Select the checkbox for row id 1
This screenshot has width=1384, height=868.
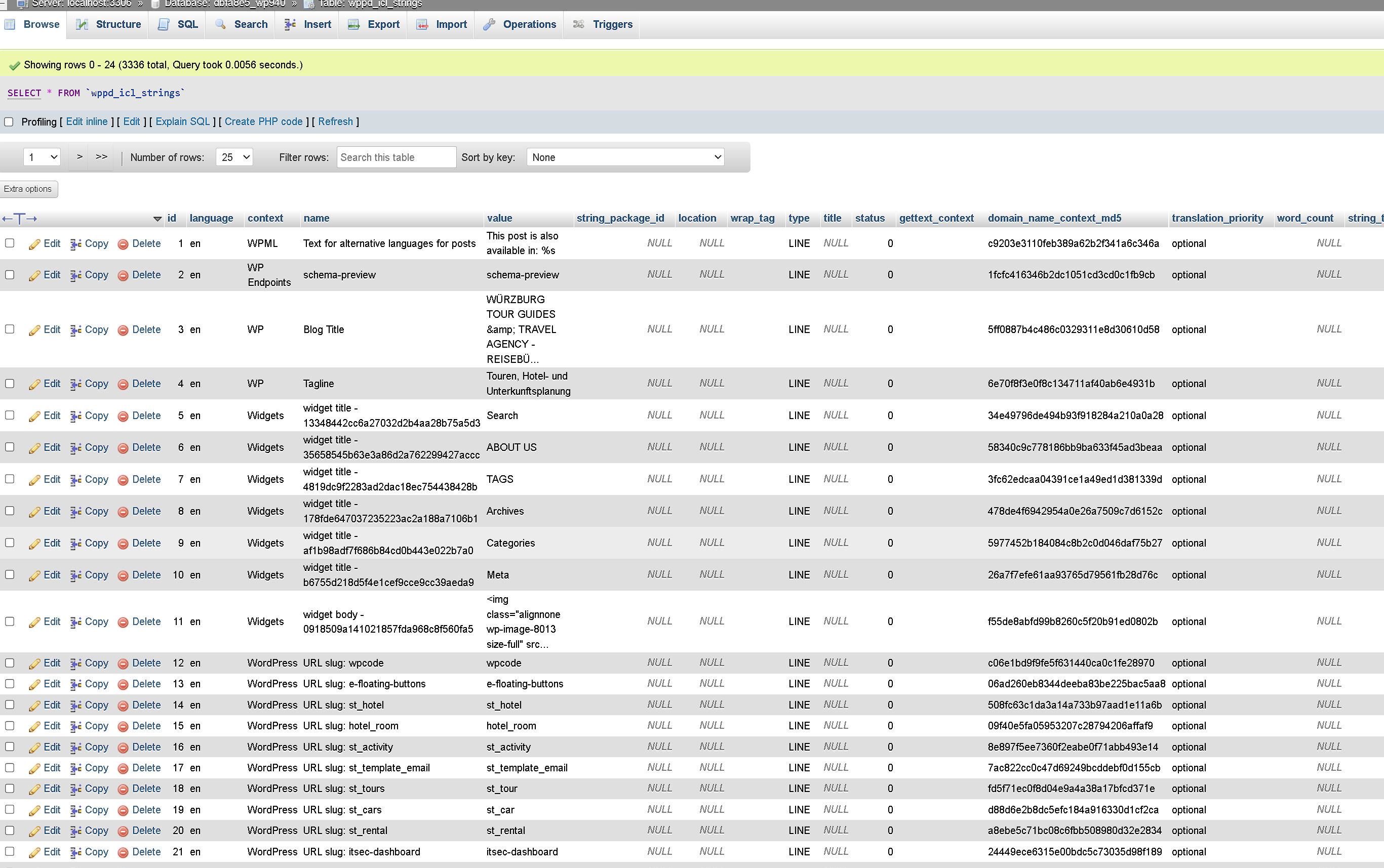(10, 243)
